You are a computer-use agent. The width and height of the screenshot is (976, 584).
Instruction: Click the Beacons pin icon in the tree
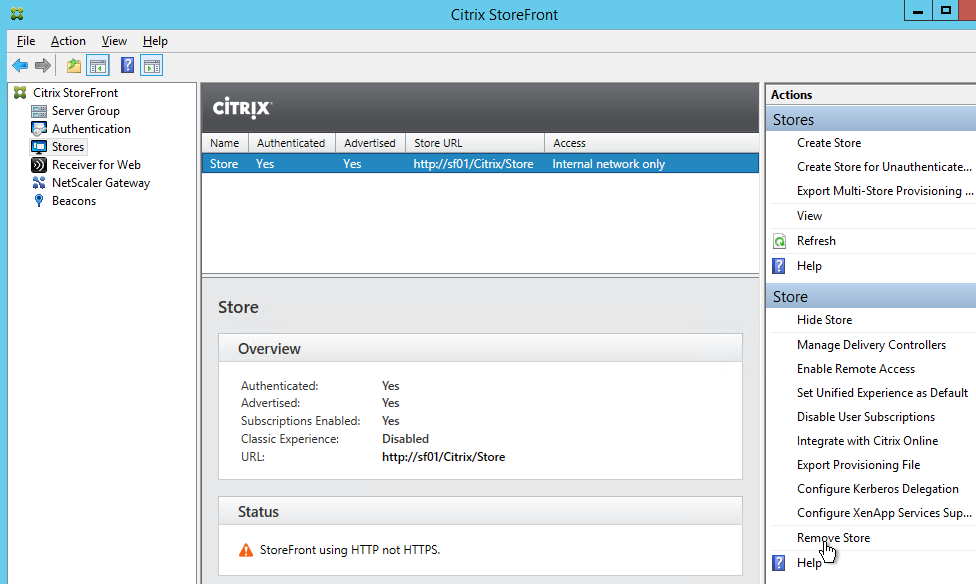pos(39,200)
